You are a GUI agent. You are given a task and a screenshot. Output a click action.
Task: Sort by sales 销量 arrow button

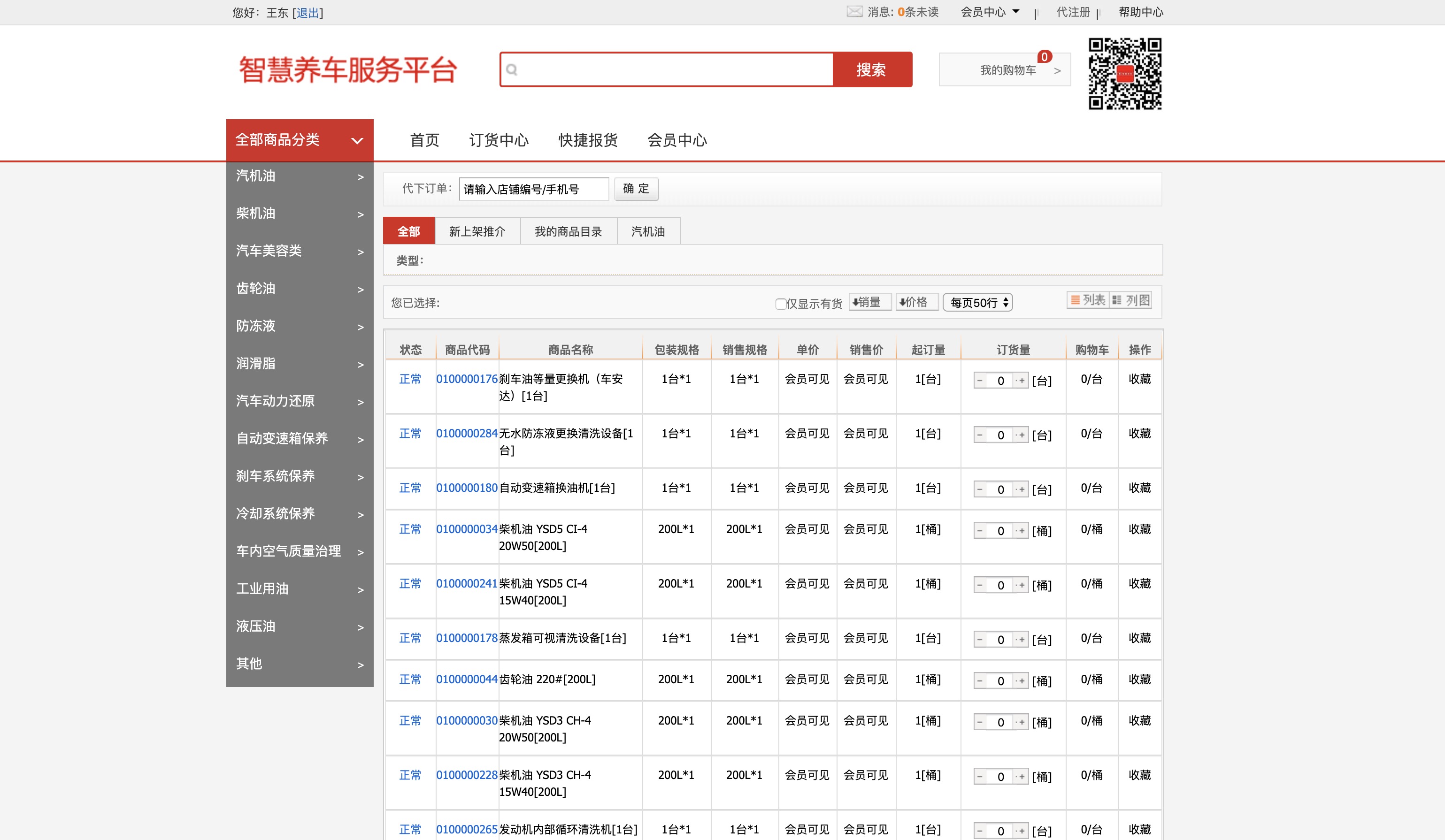(x=869, y=302)
